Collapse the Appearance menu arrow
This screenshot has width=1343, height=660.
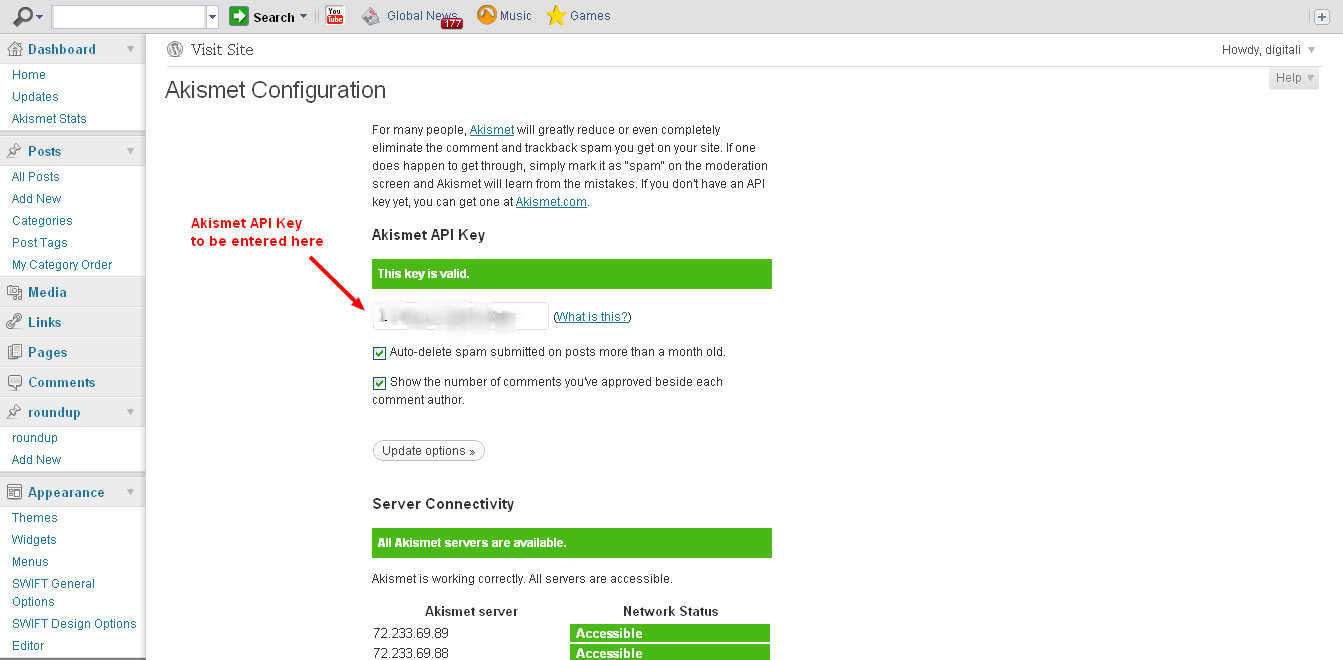(130, 492)
